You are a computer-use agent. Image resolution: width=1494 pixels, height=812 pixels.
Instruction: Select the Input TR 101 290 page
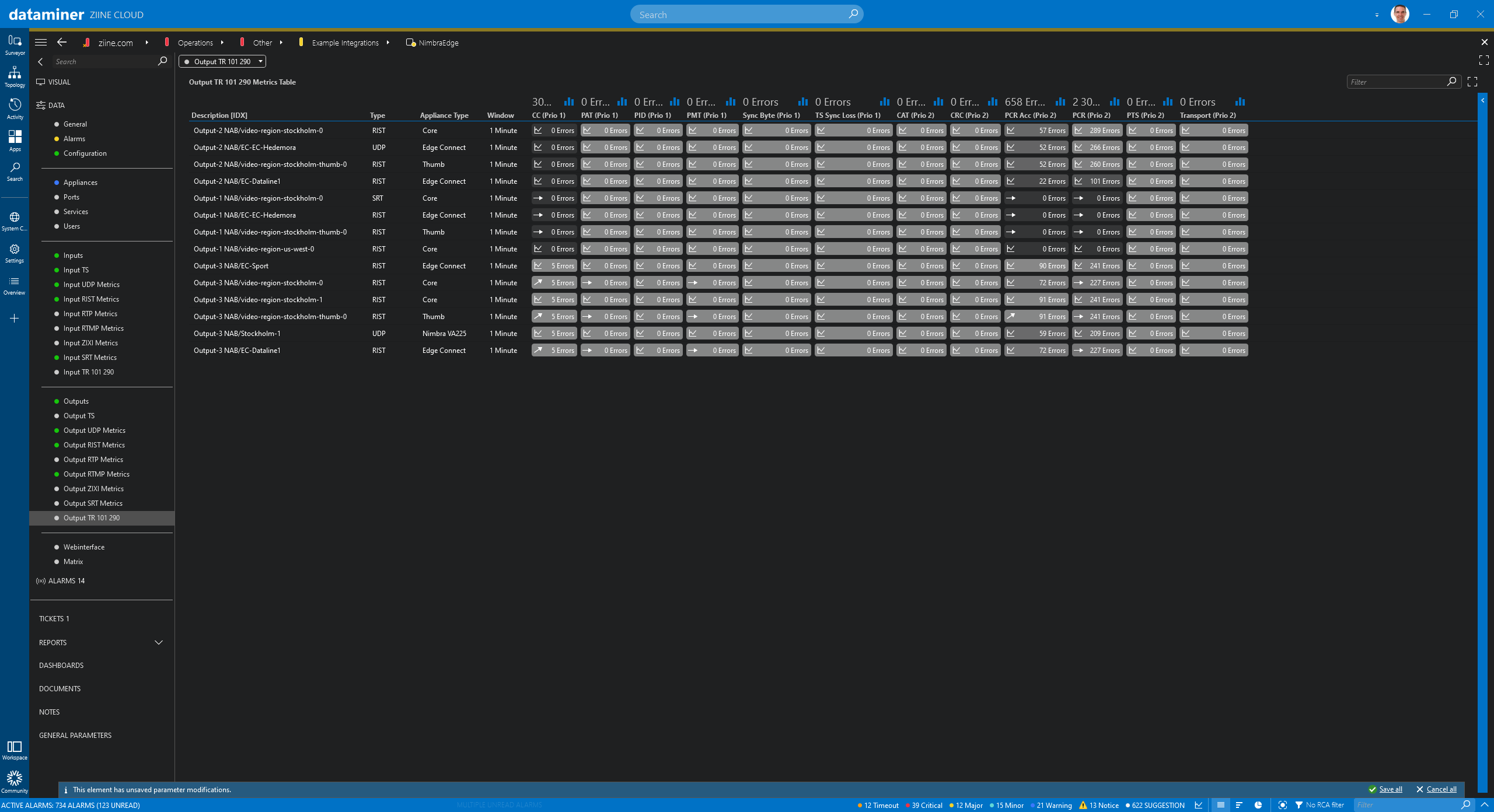point(89,372)
